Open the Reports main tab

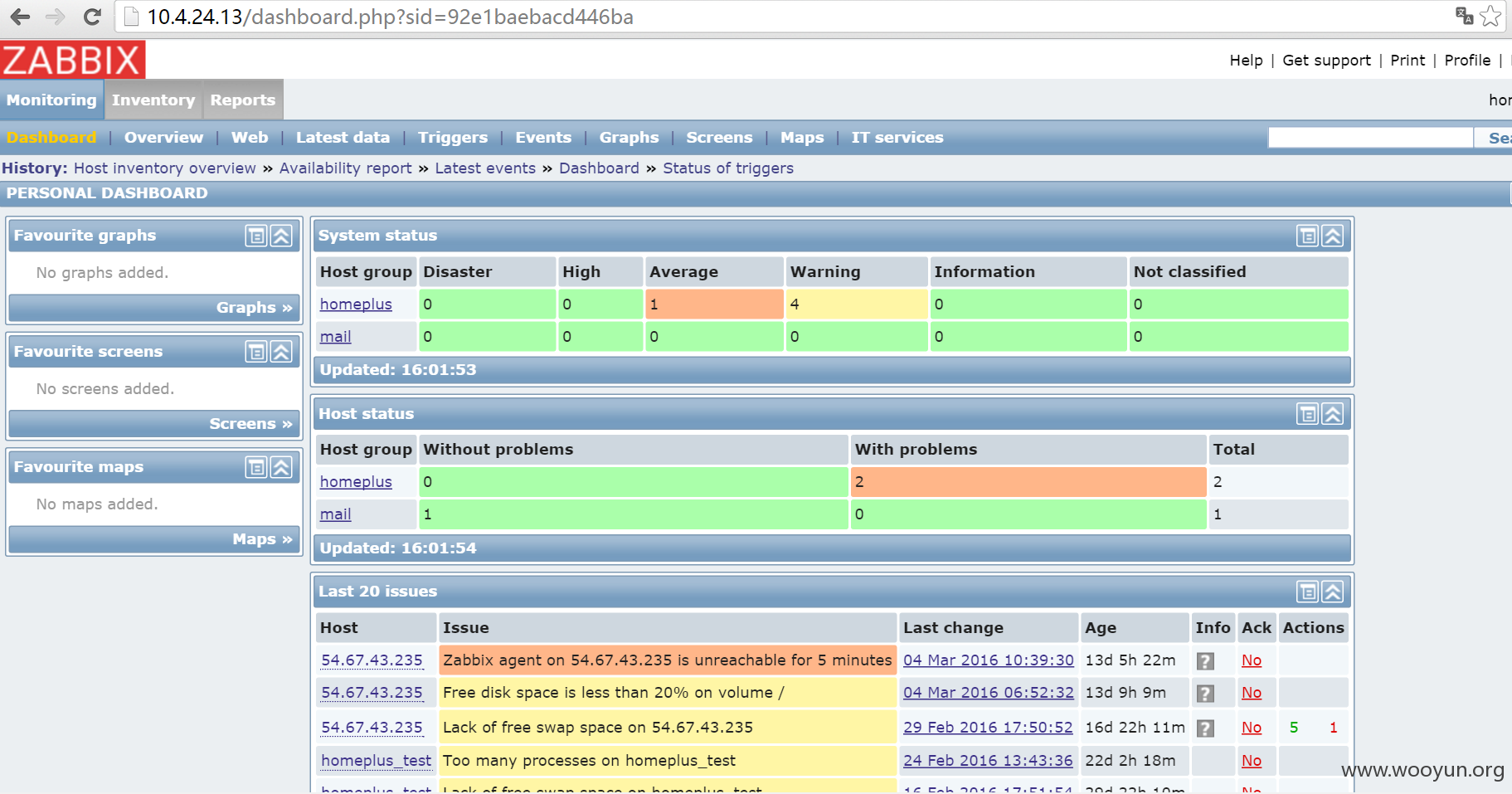click(x=242, y=100)
